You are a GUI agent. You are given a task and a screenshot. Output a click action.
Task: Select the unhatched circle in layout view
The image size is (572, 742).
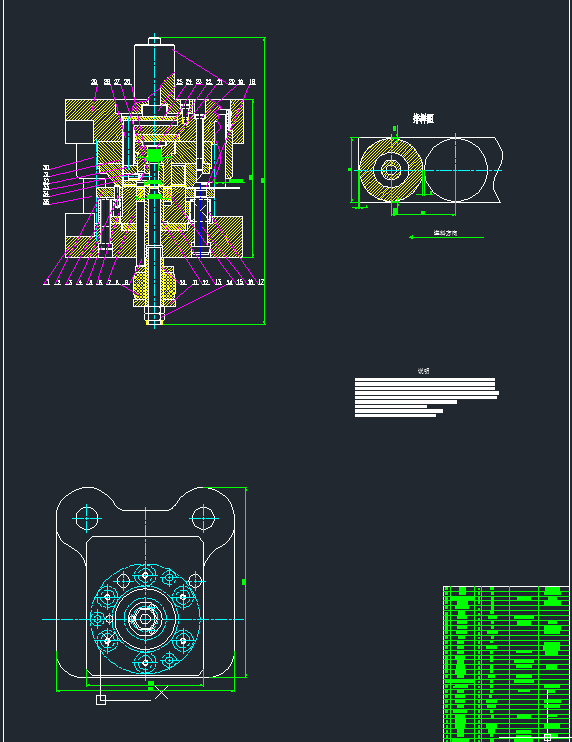[x=456, y=170]
